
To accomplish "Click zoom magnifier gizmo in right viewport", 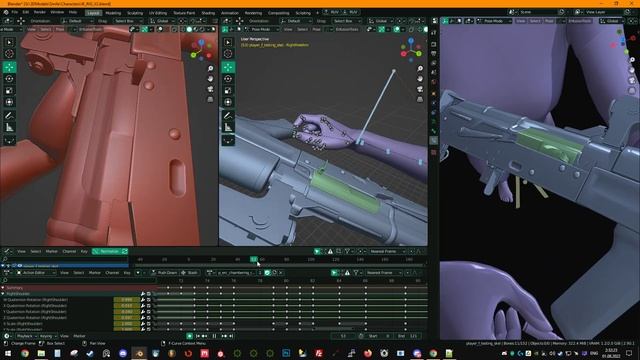I will coord(632,60).
